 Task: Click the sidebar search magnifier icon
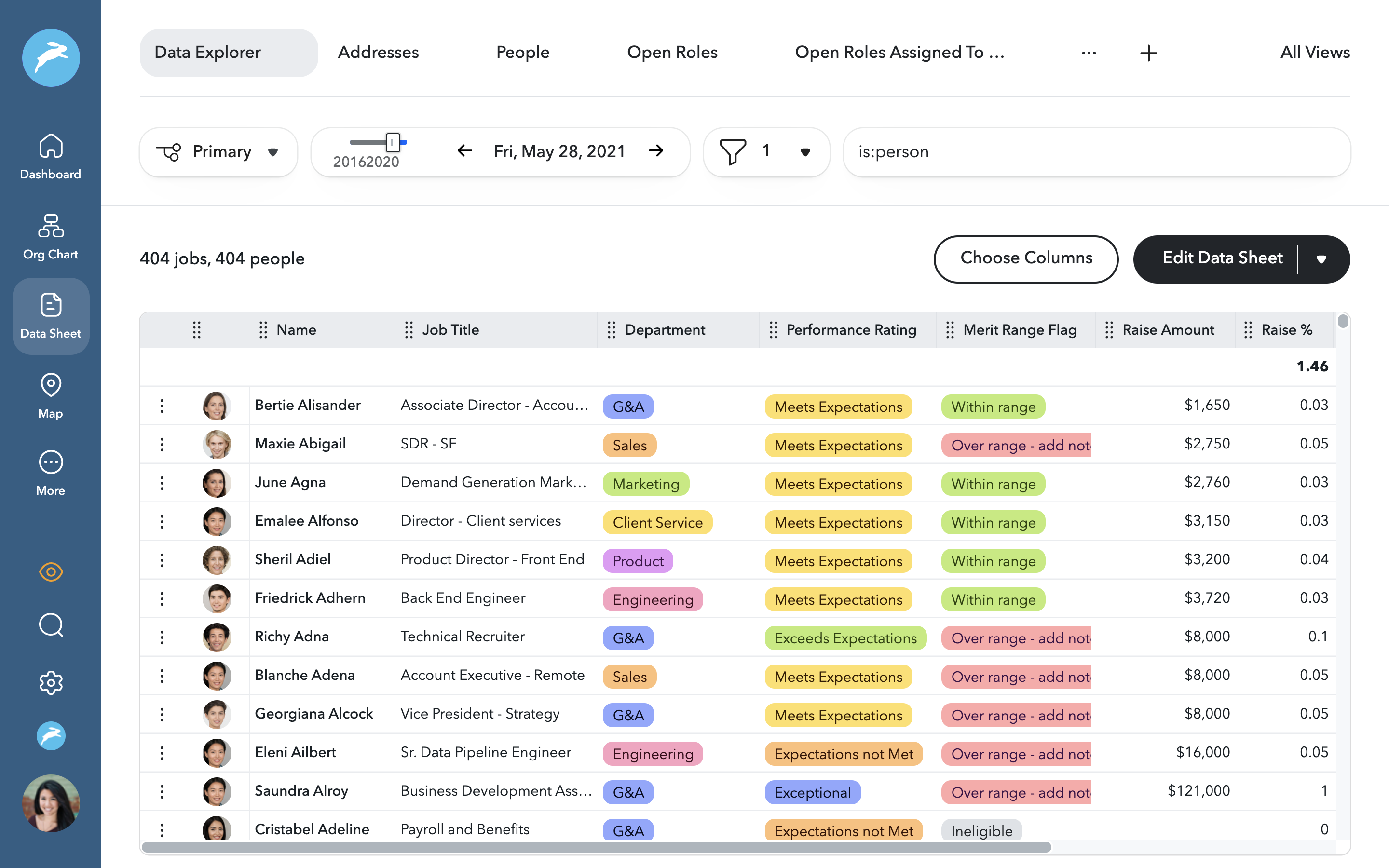(51, 625)
